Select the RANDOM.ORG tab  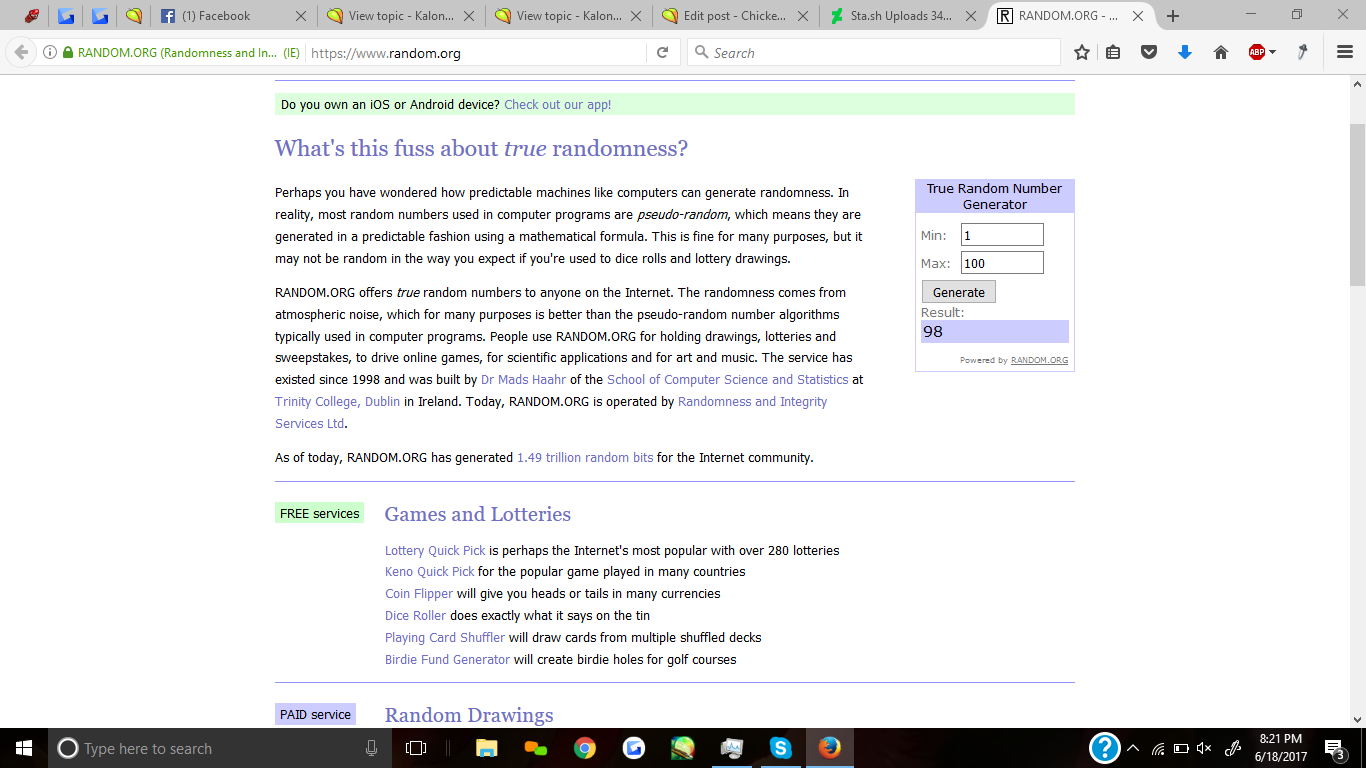coord(1070,16)
